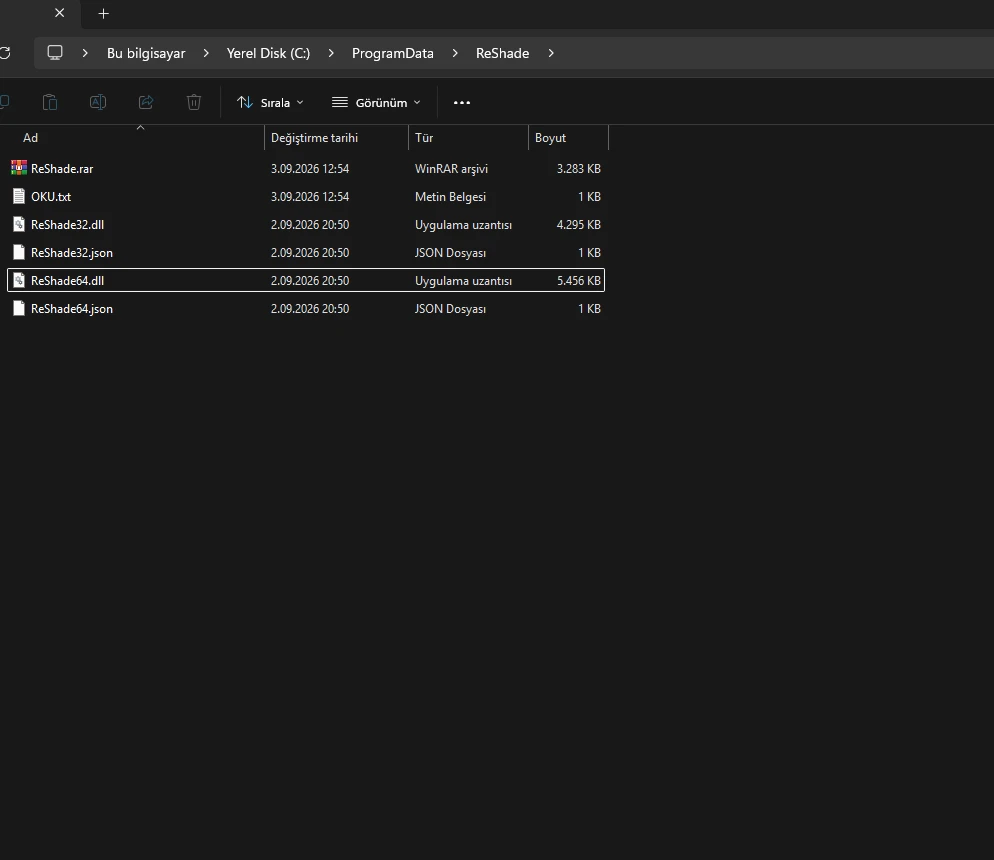The width and height of the screenshot is (994, 860).
Task: Expand the chevron after ProgramData
Action: pyautogui.click(x=455, y=53)
